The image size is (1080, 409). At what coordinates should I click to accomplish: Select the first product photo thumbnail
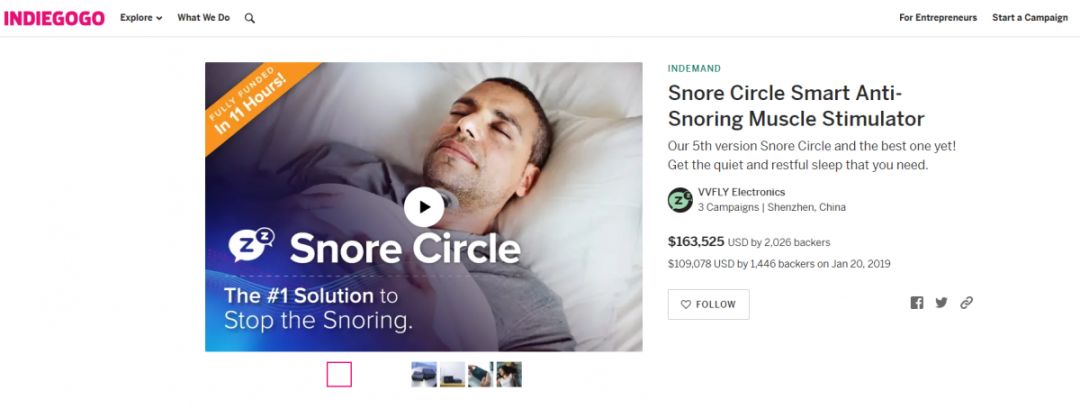tap(424, 374)
